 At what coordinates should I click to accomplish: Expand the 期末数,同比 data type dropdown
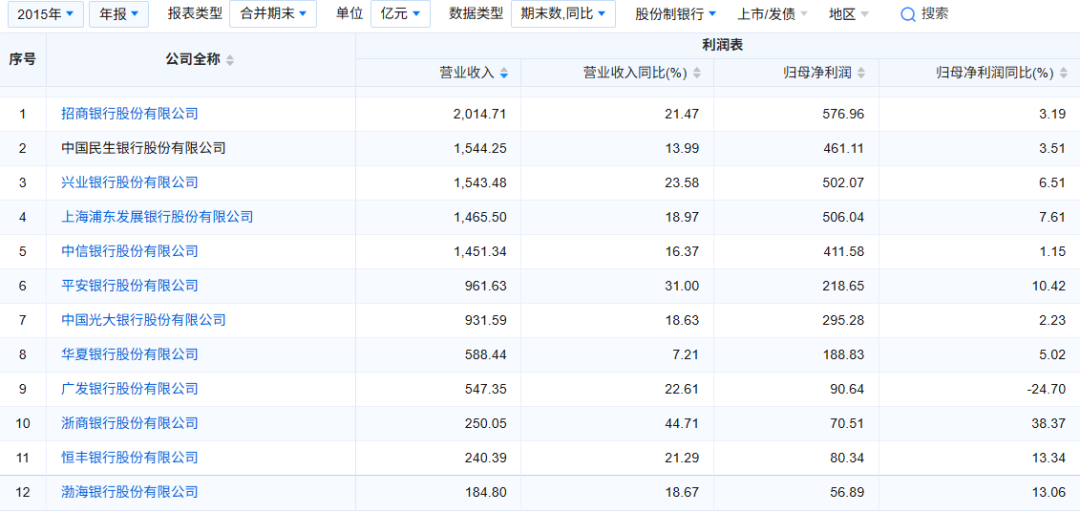[562, 14]
